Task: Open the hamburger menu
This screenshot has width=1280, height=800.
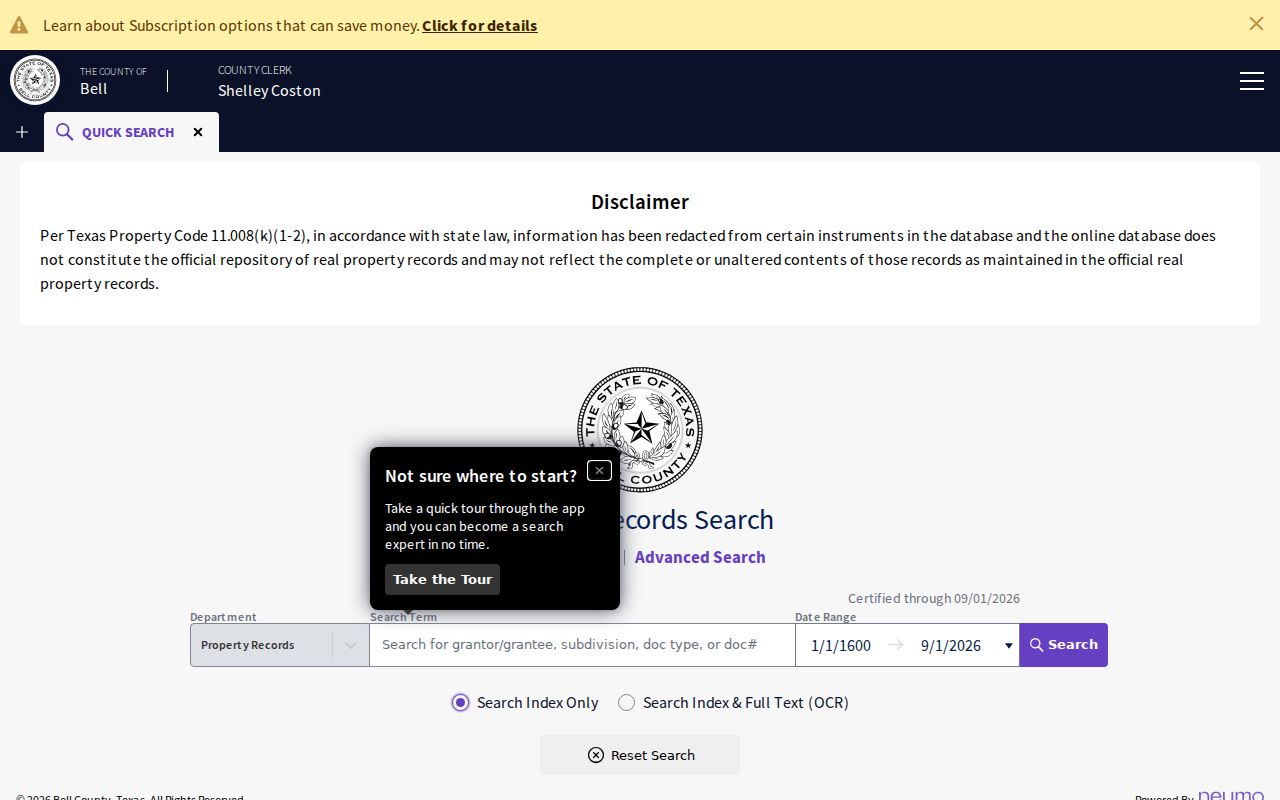Action: tap(1252, 81)
